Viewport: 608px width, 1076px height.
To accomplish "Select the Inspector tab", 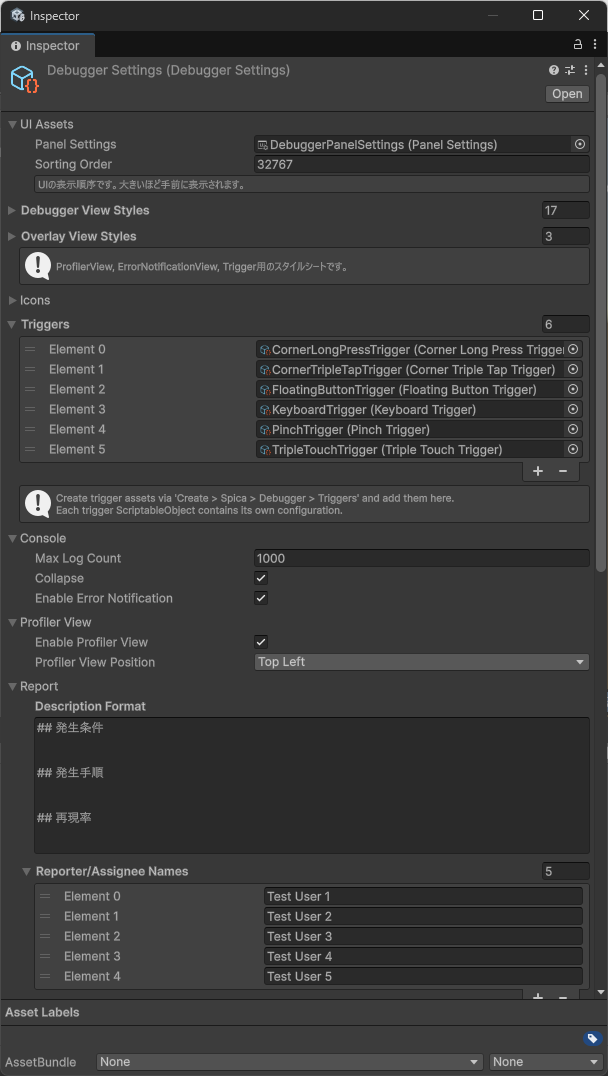I will coord(47,46).
